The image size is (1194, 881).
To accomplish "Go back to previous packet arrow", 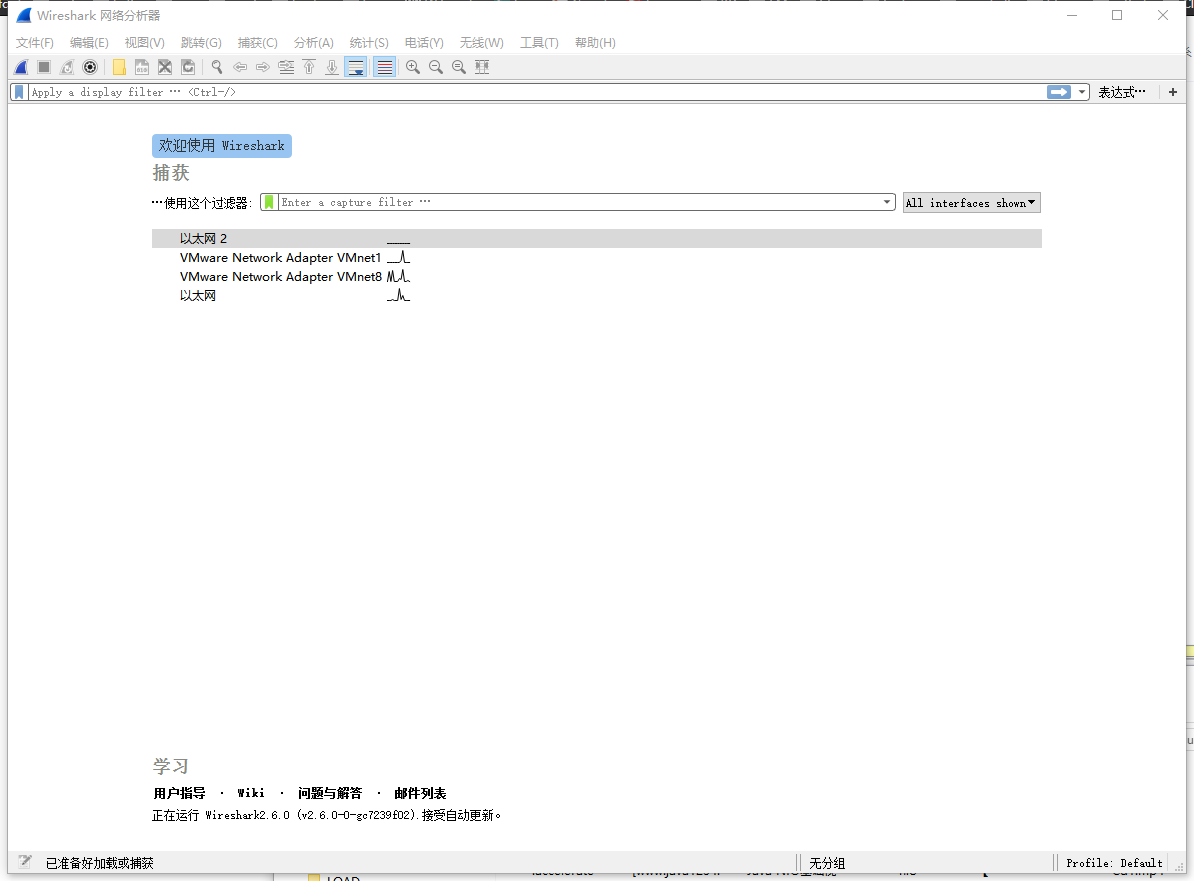I will 240,67.
